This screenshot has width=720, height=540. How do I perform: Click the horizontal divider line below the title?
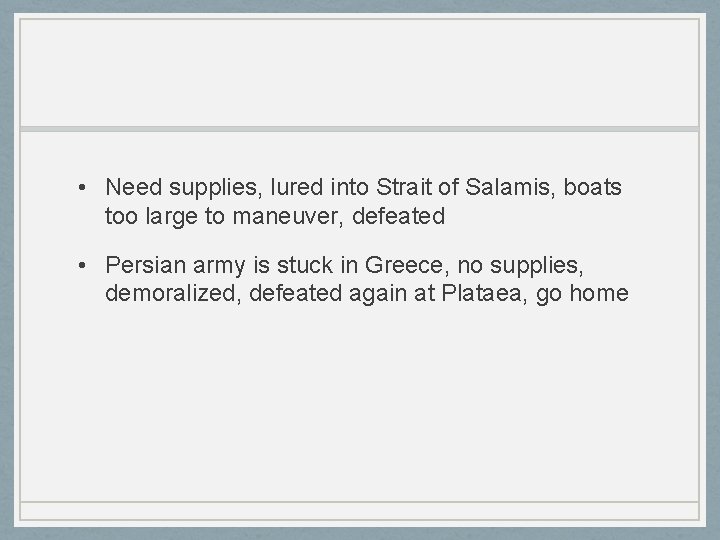click(x=360, y=129)
